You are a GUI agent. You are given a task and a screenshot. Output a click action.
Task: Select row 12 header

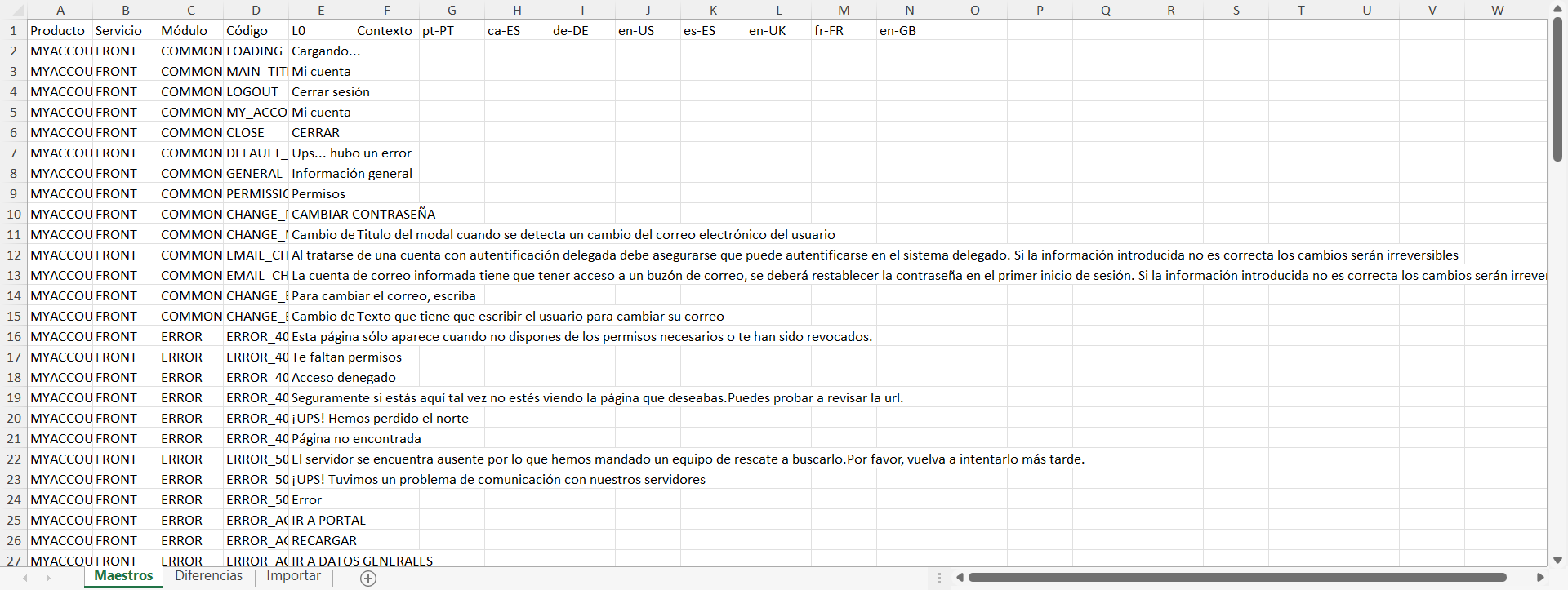[x=13, y=255]
